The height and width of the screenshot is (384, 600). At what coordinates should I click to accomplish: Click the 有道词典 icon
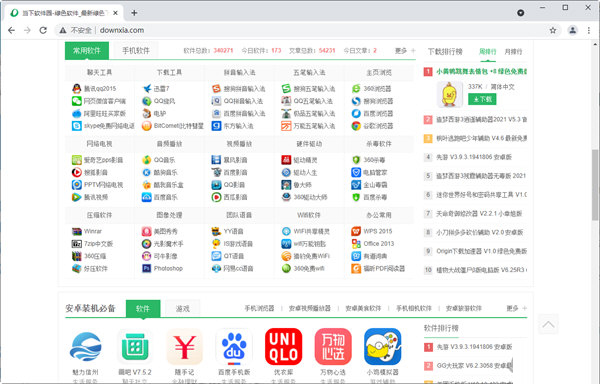356,256
